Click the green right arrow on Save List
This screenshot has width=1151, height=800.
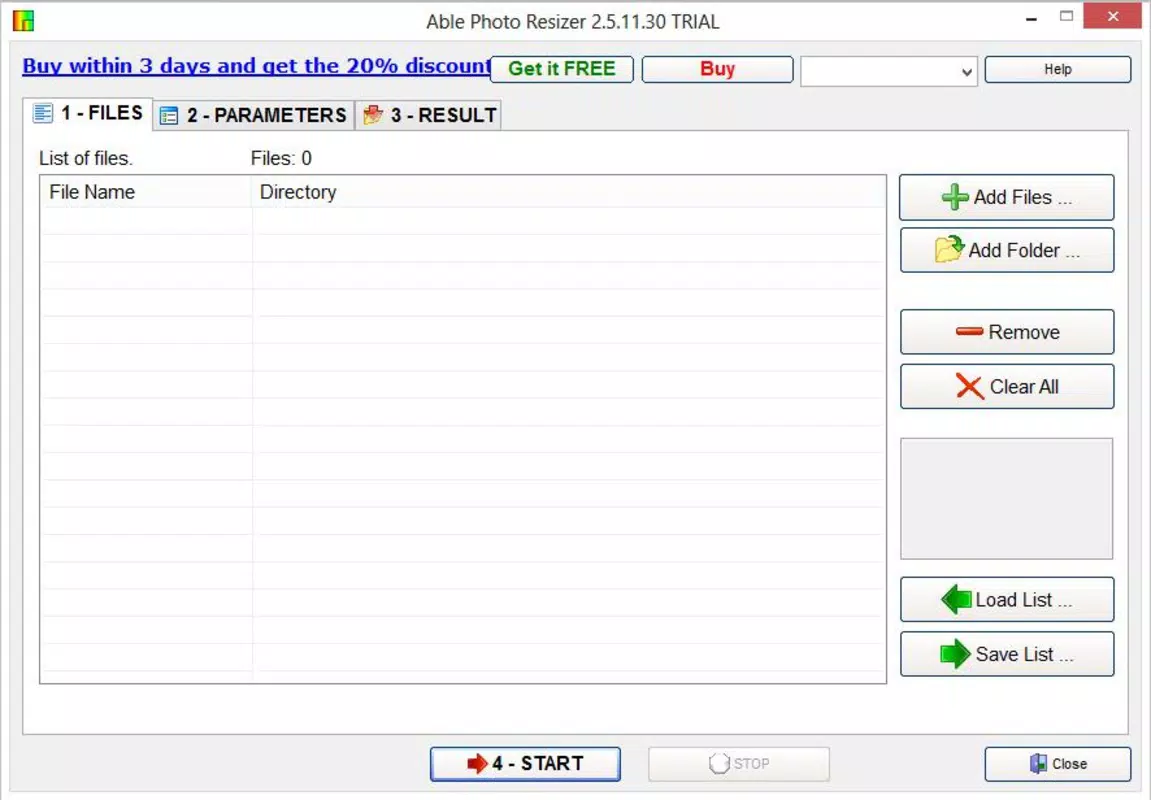[x=955, y=653]
